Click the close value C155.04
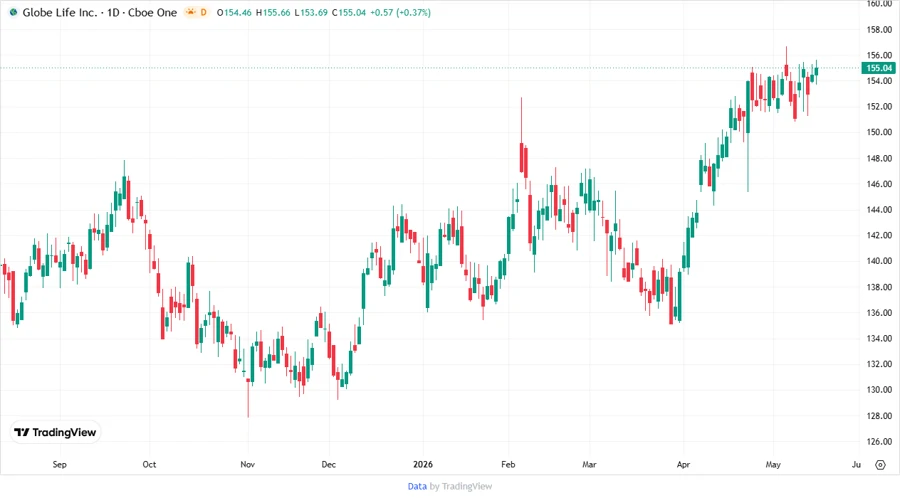The image size is (900, 498). [x=349, y=12]
